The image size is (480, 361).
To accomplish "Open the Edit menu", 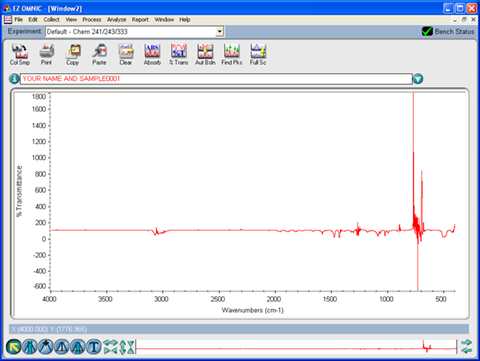I will [x=33, y=20].
